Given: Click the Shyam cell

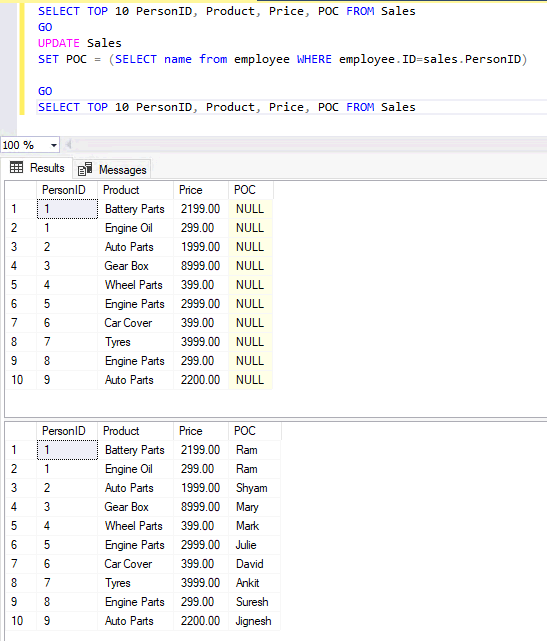Looking at the screenshot, I should point(255,488).
